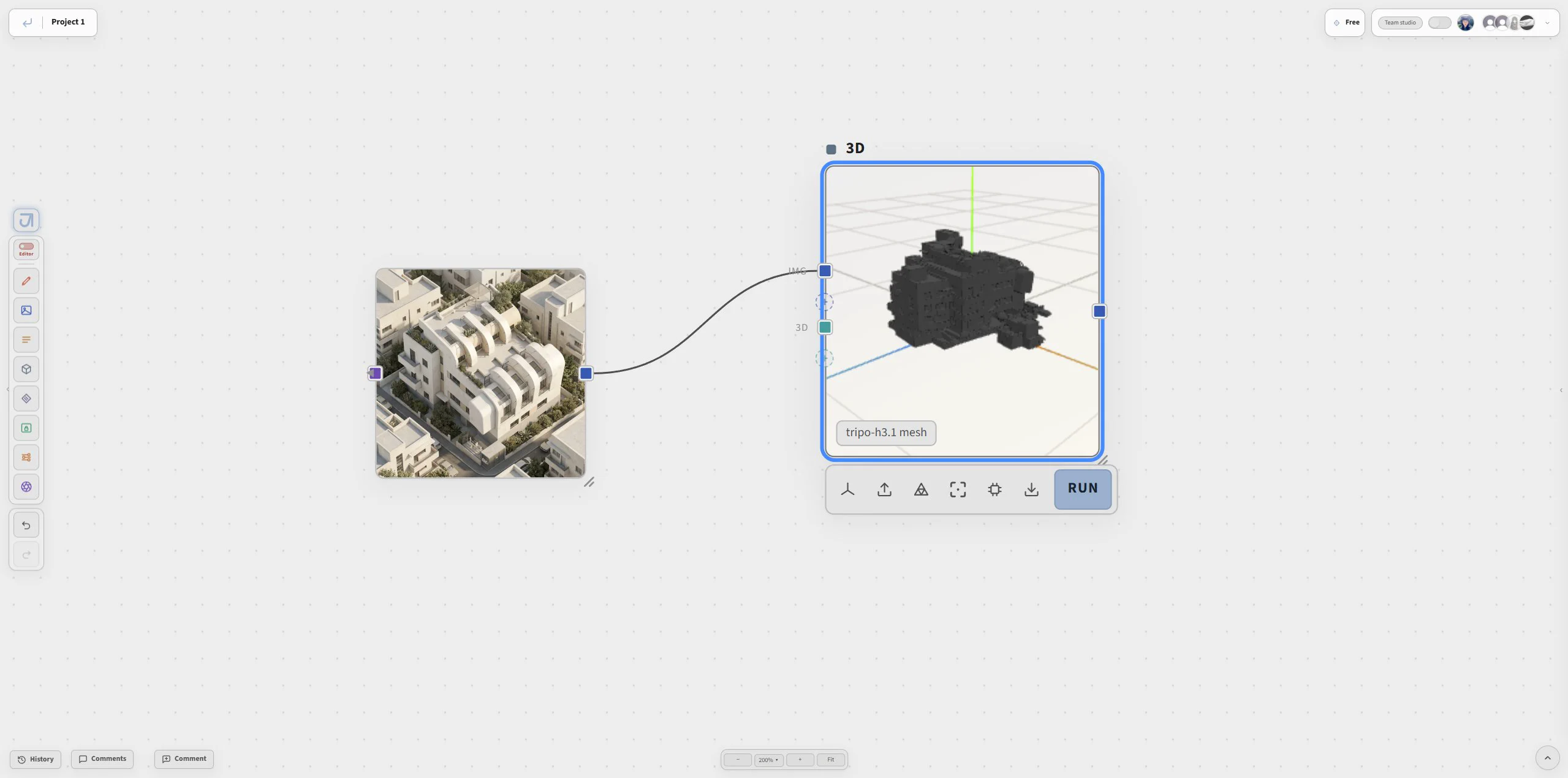Viewport: 1568px width, 778px height.
Task: Expand the left panel edge arrow
Action: (x=7, y=389)
